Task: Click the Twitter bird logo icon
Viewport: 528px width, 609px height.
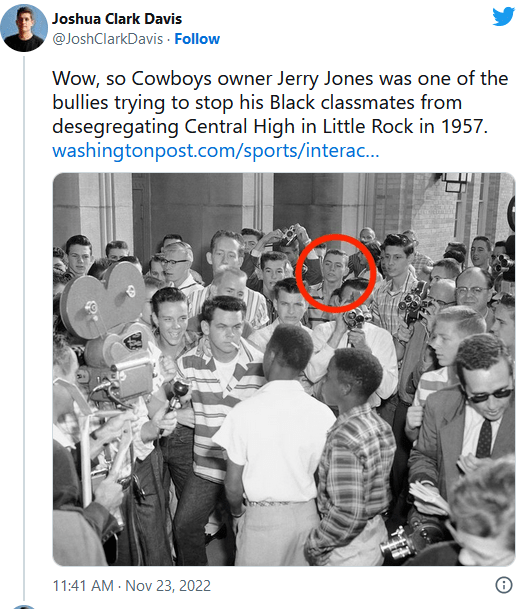Action: click(504, 16)
